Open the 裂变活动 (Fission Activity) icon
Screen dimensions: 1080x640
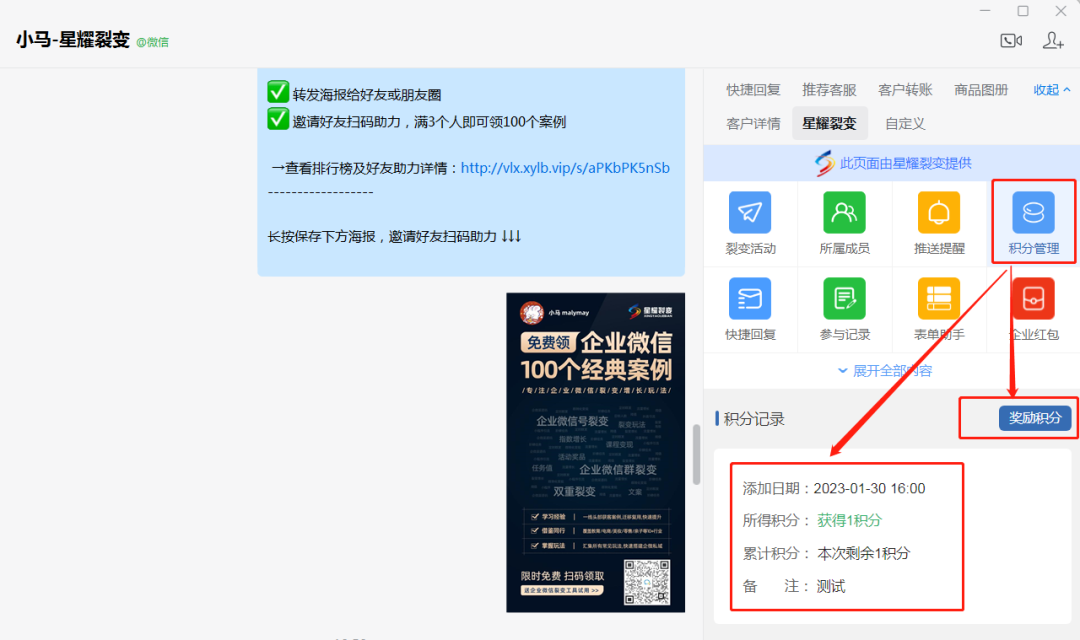pos(750,222)
